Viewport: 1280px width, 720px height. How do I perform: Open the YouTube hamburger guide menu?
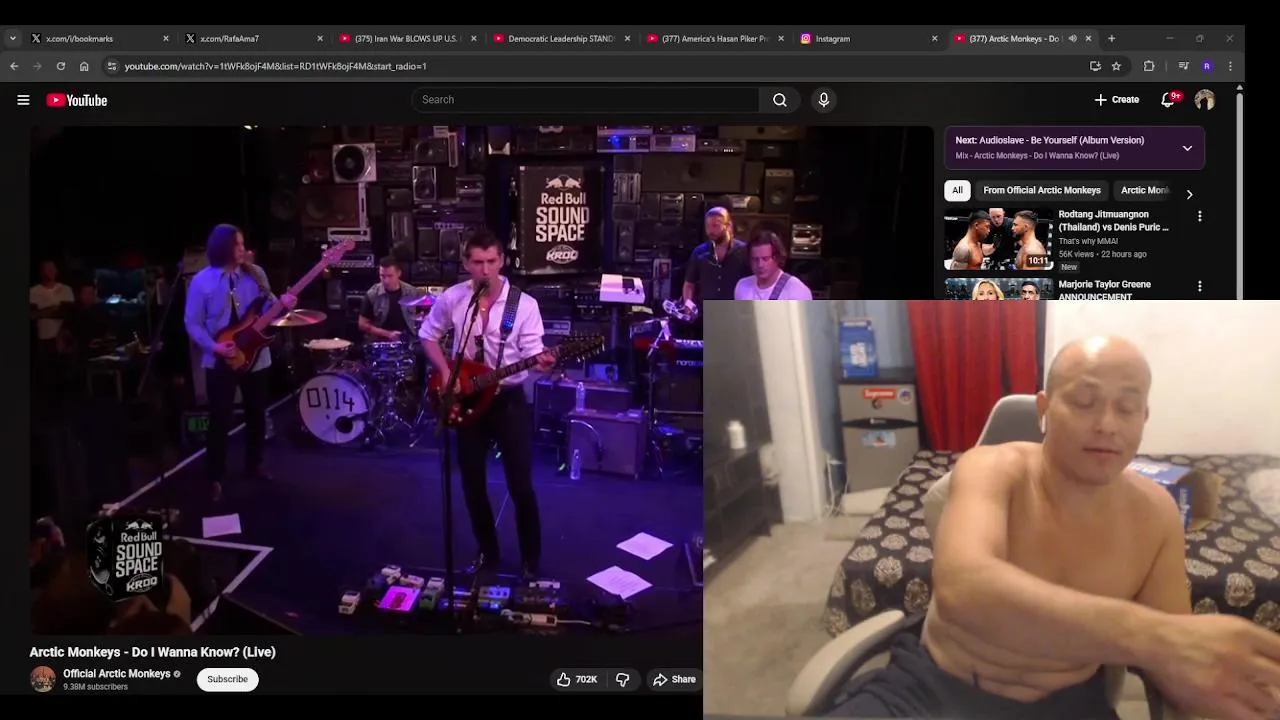pyautogui.click(x=23, y=100)
